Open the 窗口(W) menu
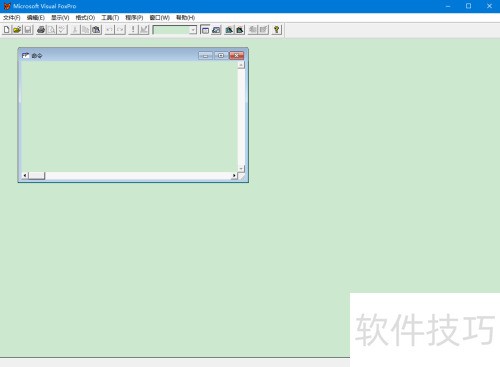 click(x=159, y=18)
